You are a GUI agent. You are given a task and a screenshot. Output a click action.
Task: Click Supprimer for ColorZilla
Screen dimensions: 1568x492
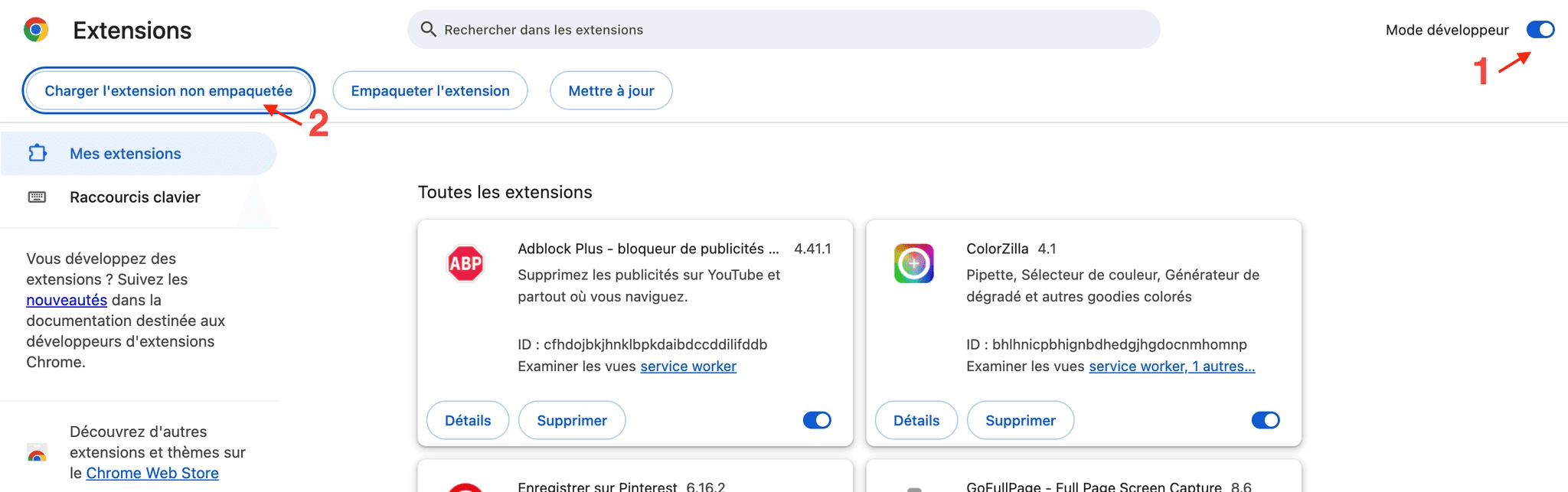(1021, 420)
